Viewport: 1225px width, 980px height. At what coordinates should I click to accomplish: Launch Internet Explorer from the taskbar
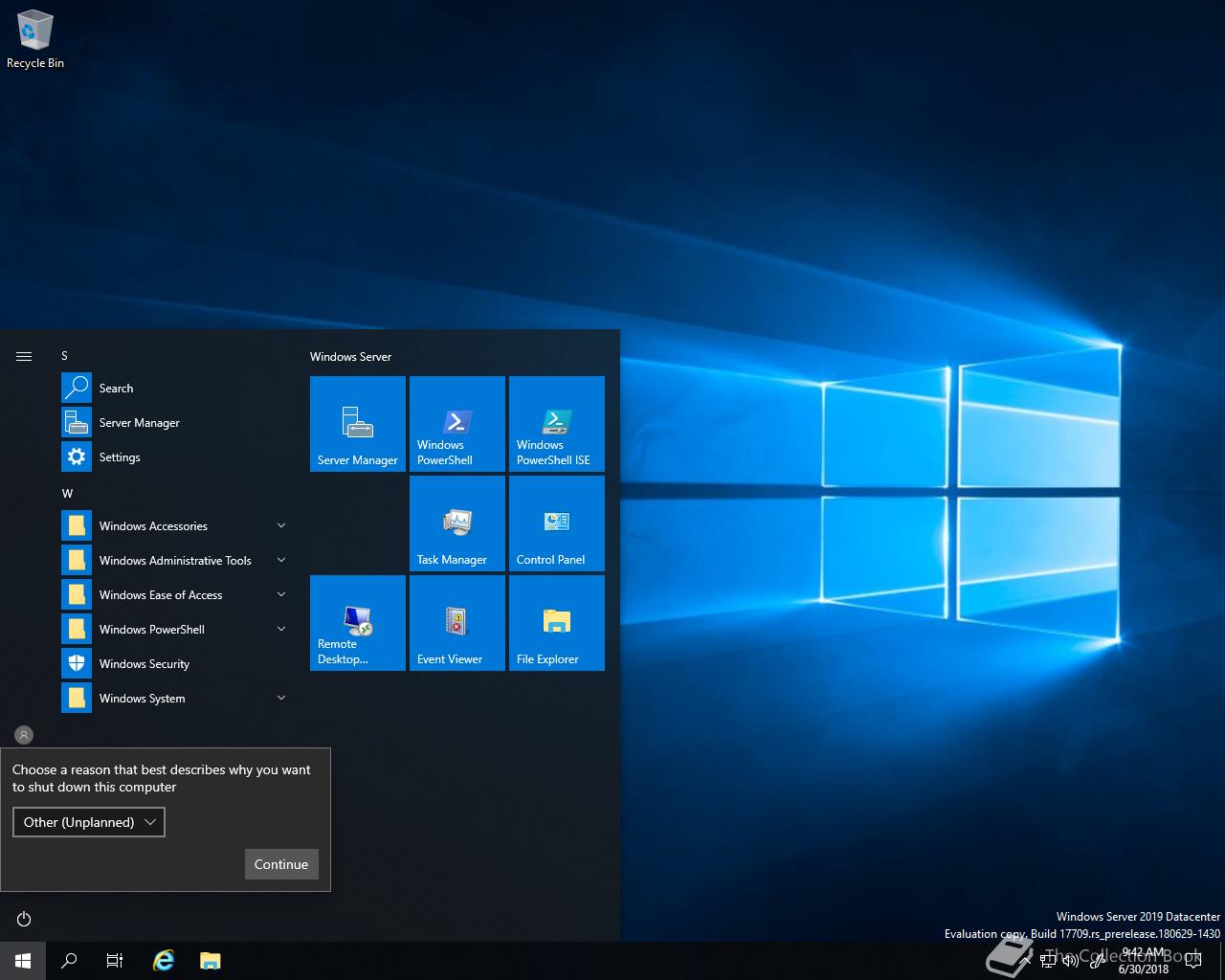(x=165, y=961)
